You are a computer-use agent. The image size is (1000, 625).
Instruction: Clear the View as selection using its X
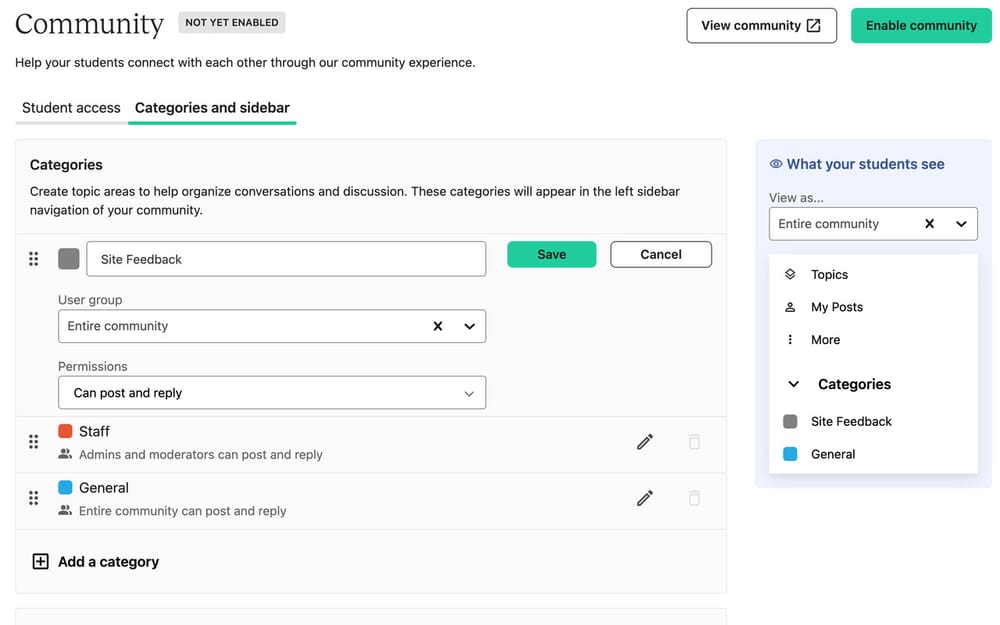pos(929,223)
